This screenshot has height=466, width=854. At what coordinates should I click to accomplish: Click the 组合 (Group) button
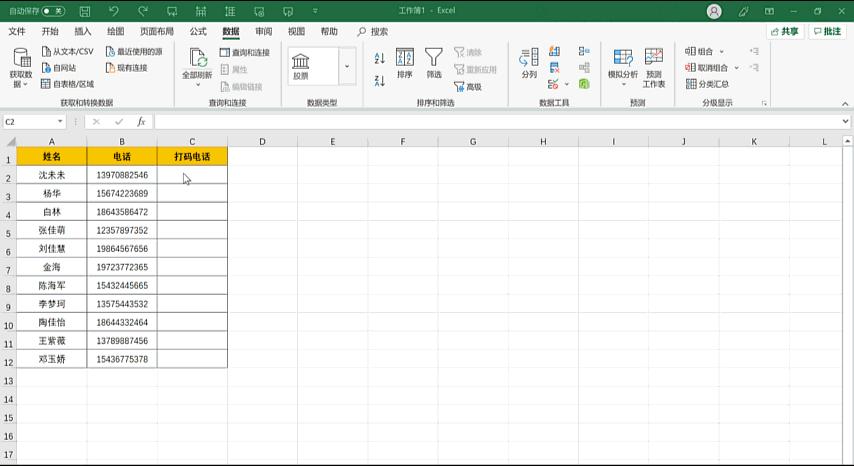(x=699, y=51)
